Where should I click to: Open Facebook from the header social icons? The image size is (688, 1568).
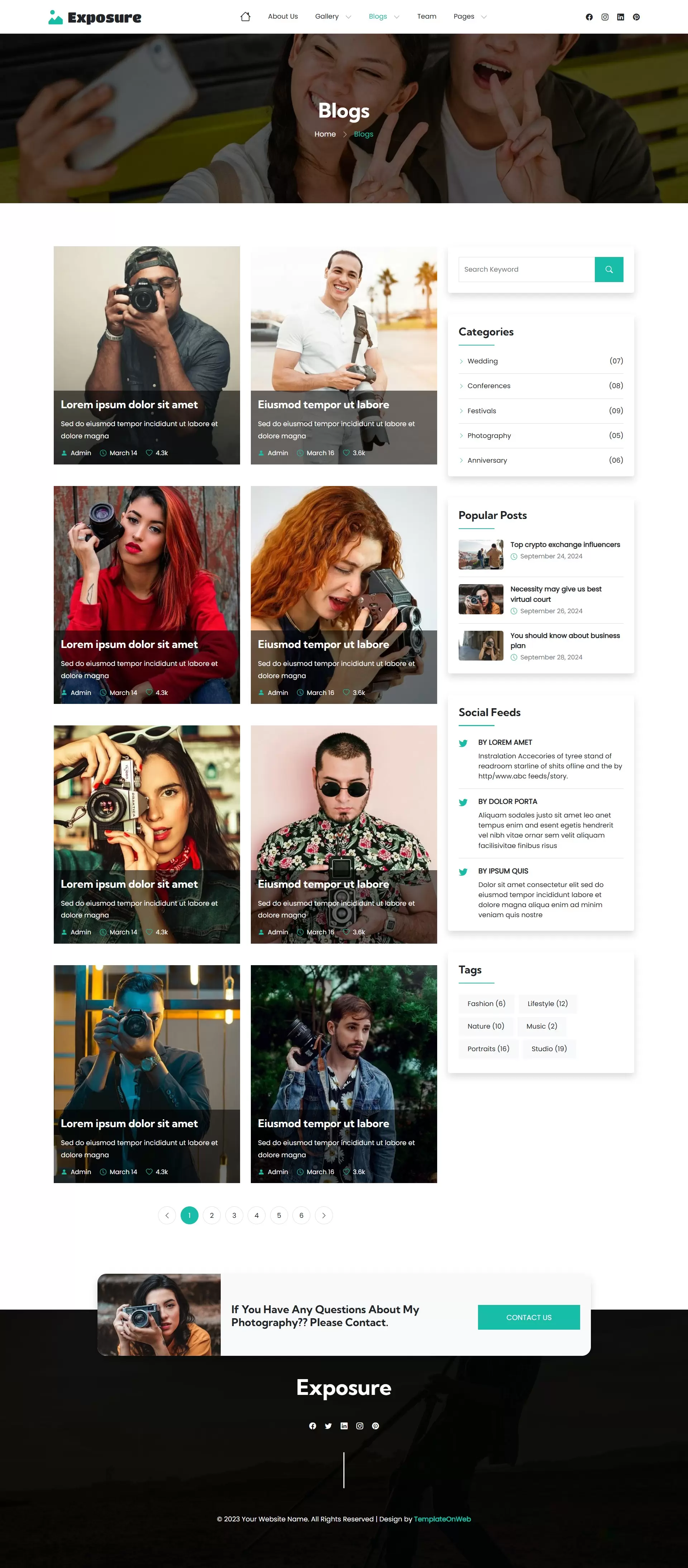click(589, 17)
